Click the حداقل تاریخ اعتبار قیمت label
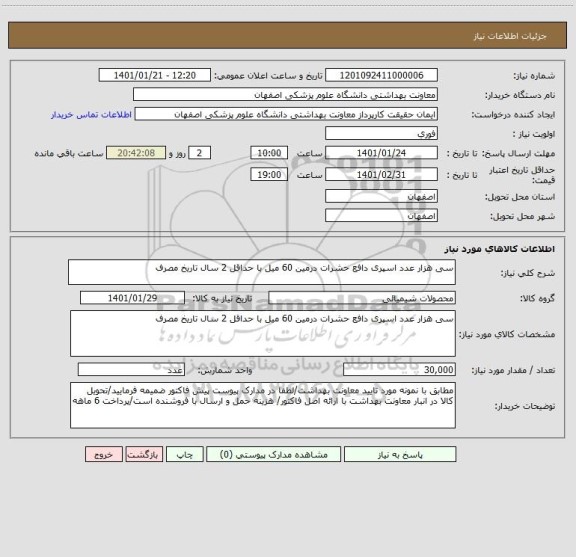Screen dimensions: 576x557 click(x=522, y=175)
